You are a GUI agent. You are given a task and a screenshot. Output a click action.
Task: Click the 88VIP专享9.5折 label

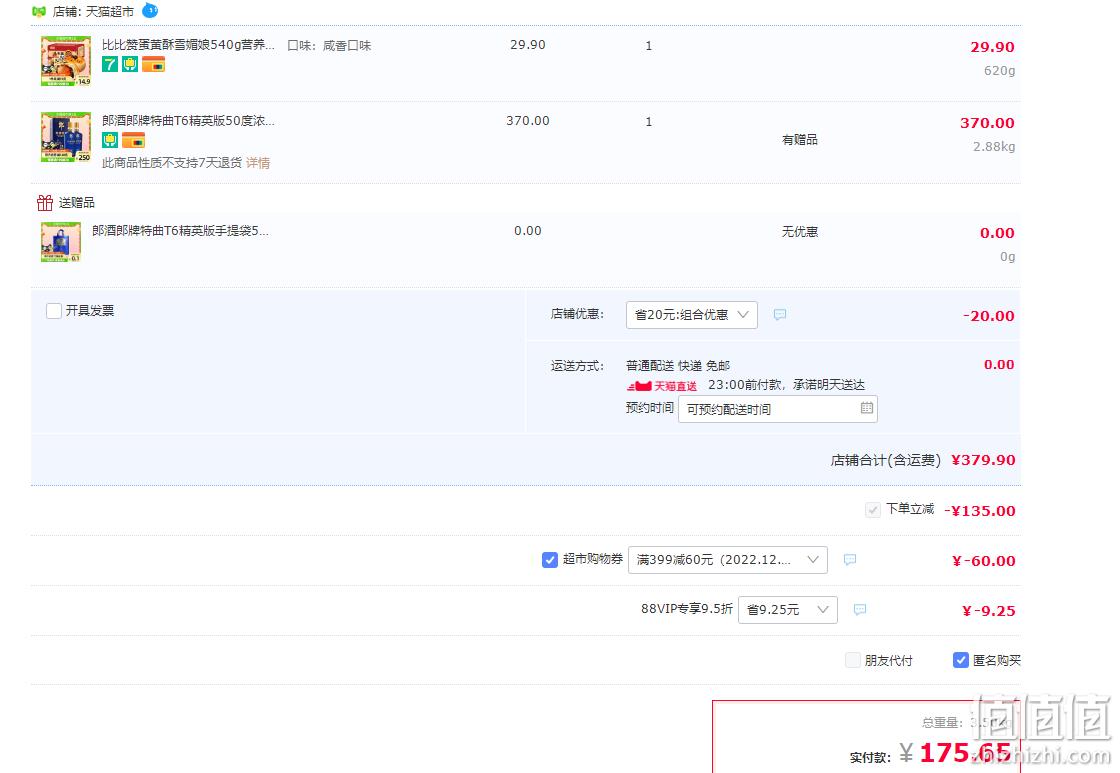pyautogui.click(x=686, y=609)
